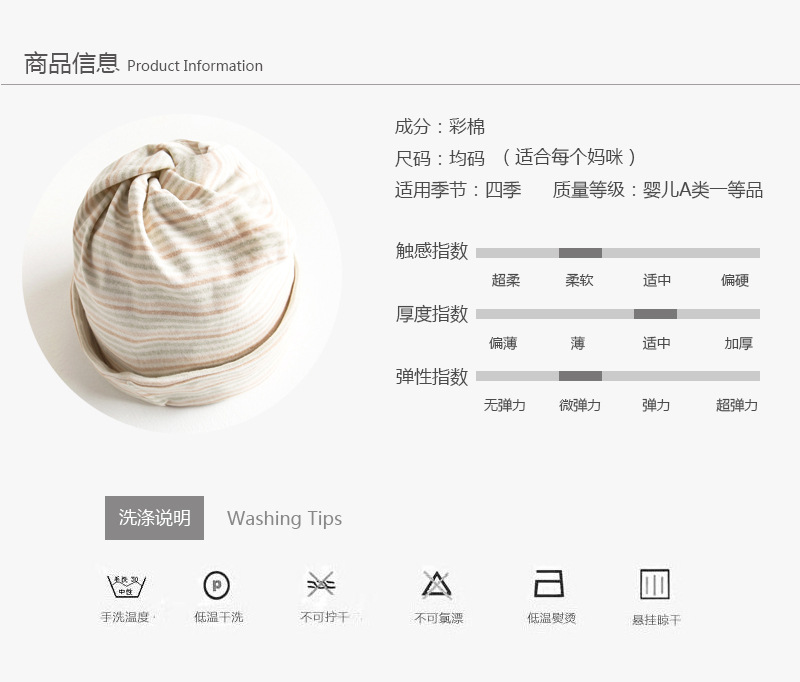Click the 低温熨烫 caption
This screenshot has height=682, width=800.
[552, 618]
